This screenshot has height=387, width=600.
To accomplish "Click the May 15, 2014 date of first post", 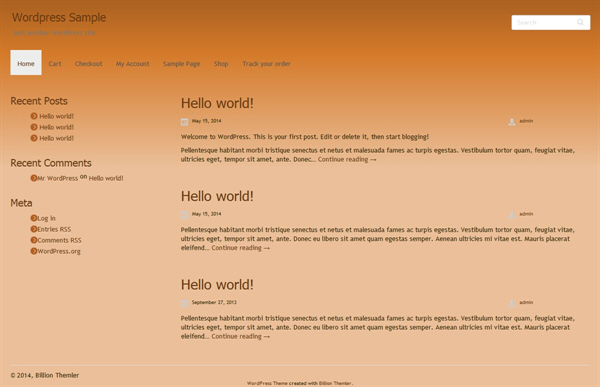I will tap(207, 121).
